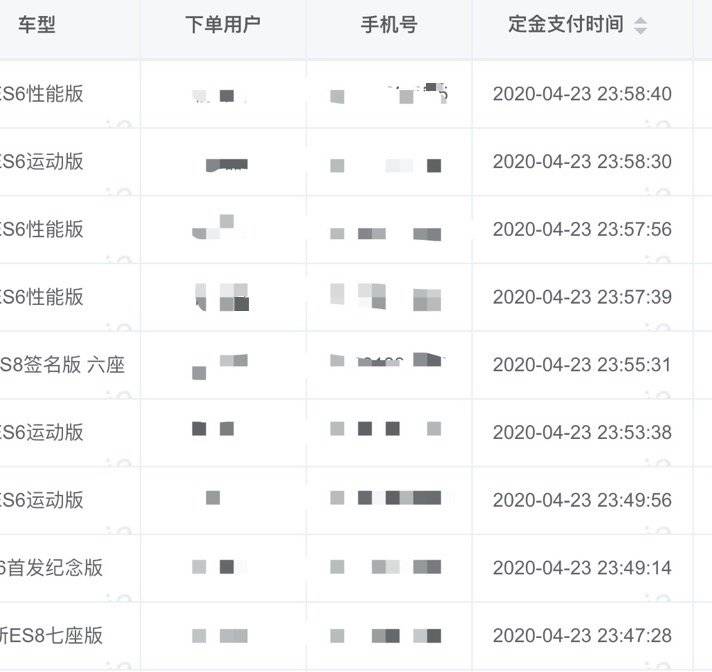This screenshot has width=712, height=672.
Task: Click the 车型 column header
Action: (37, 25)
